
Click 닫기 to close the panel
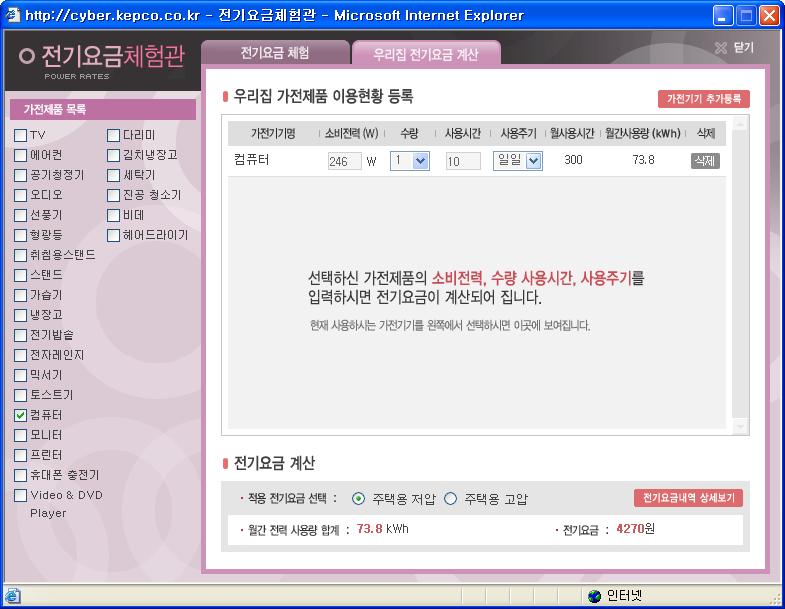[x=735, y=48]
